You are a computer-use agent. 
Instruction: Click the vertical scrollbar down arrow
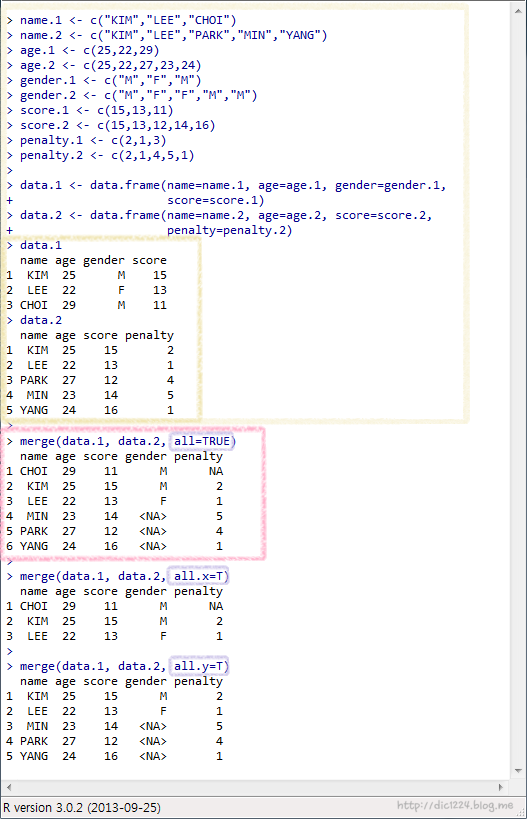coord(518,771)
